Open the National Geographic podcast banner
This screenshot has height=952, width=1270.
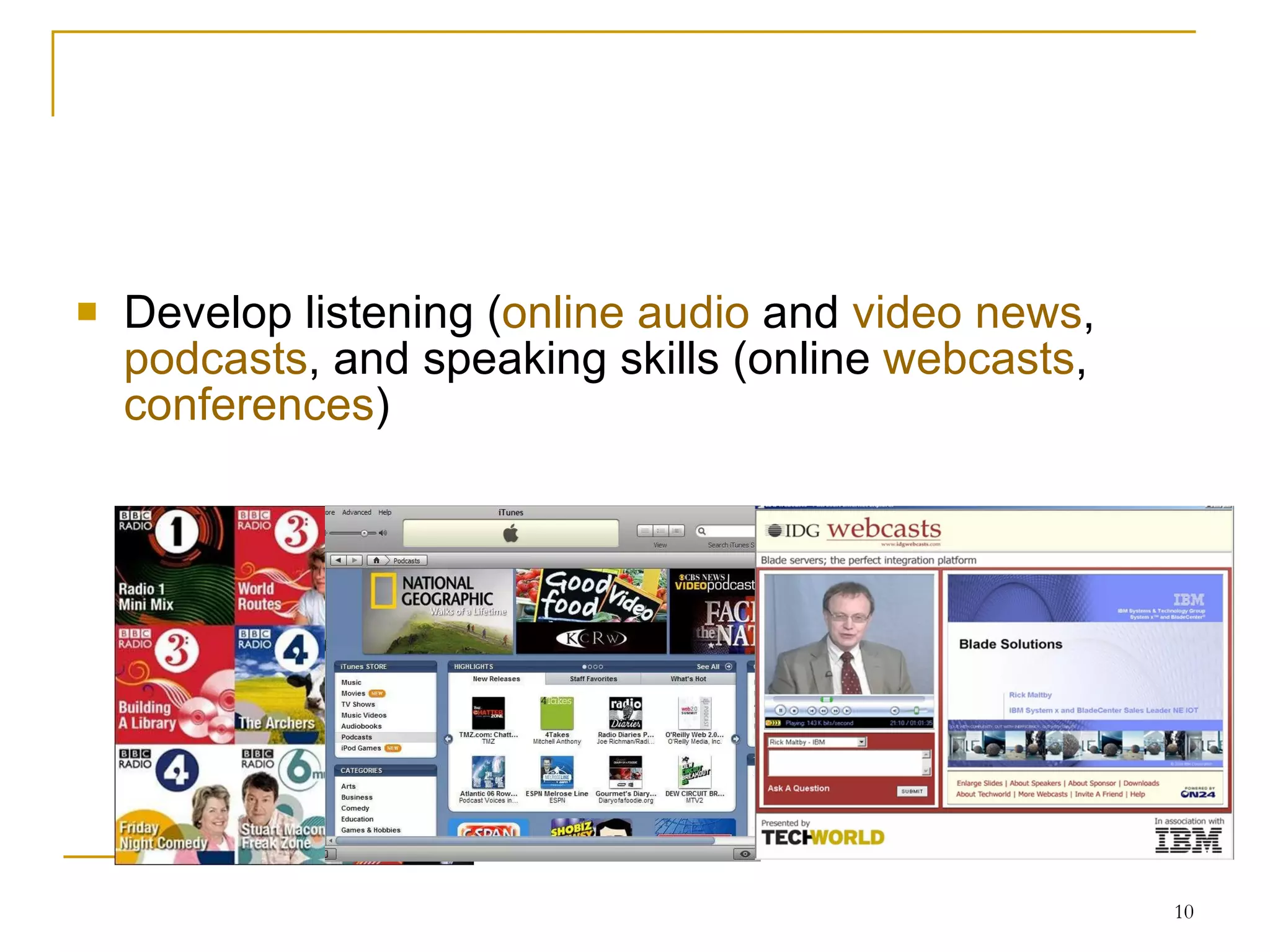point(438,612)
